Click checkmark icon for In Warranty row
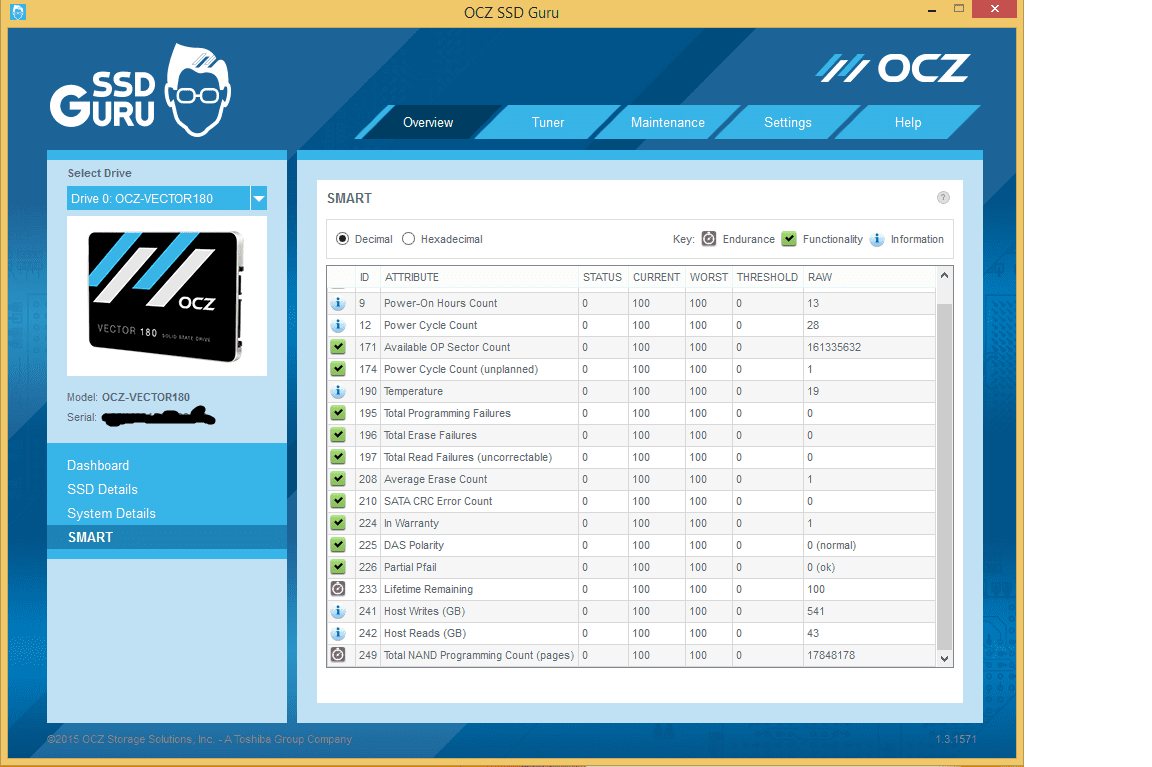Screen dimensions: 1152x767 pyautogui.click(x=338, y=523)
